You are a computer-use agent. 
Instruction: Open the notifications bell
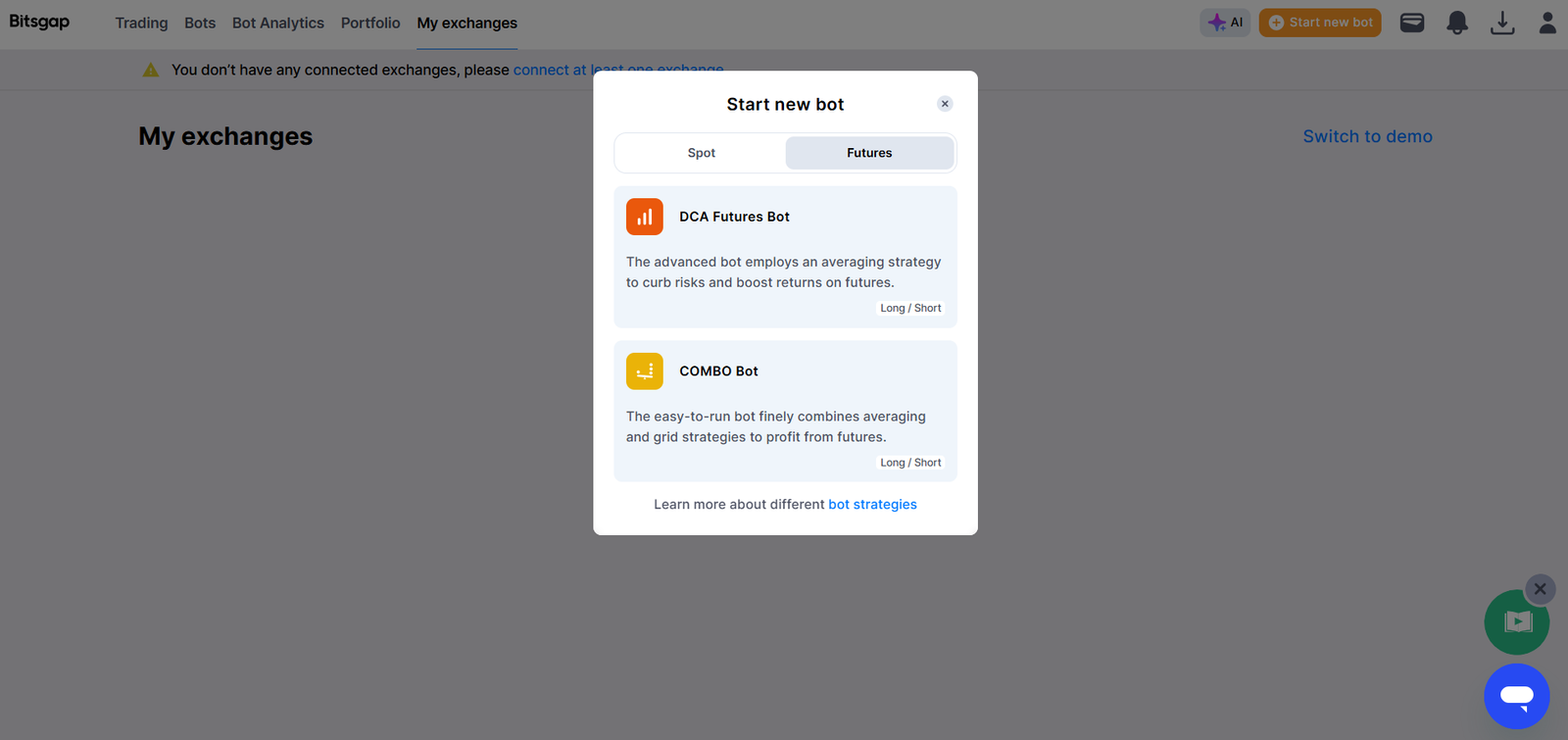coord(1457,23)
